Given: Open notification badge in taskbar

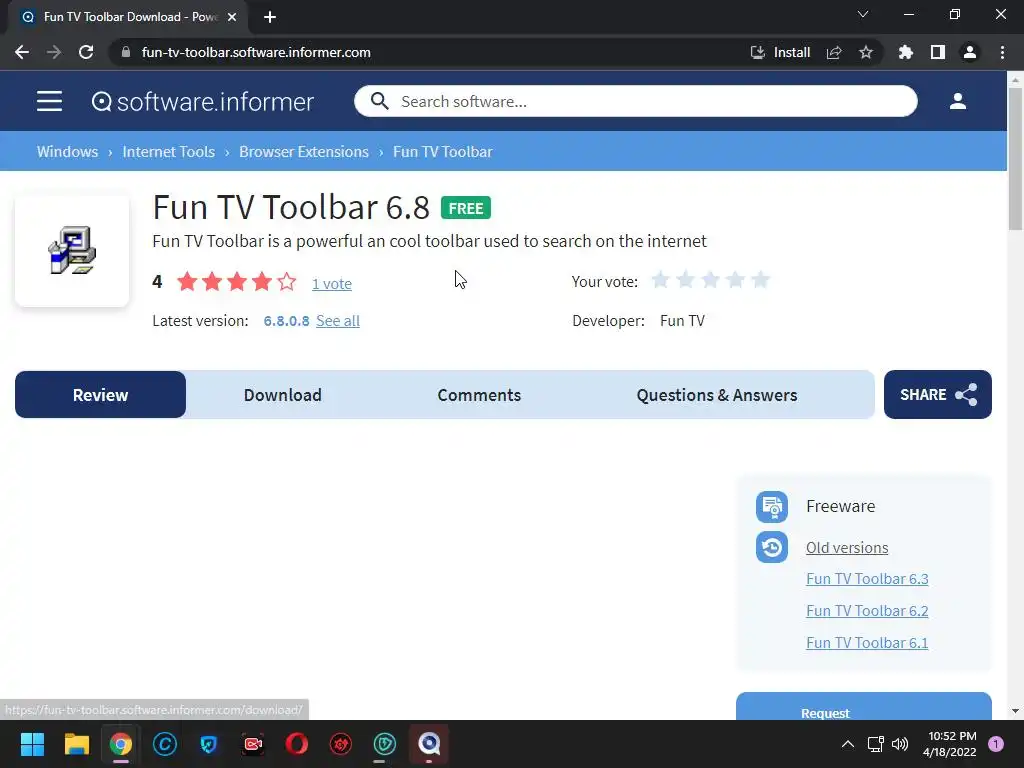Looking at the screenshot, I should point(996,744).
